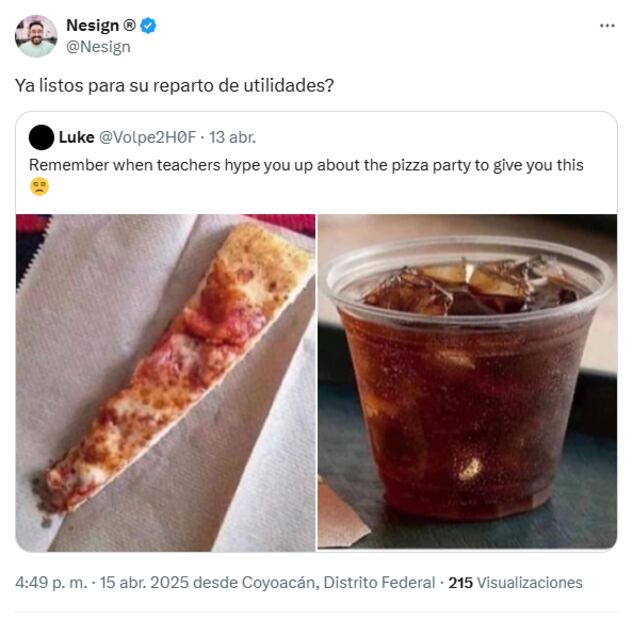
Task: Go to the @Volpe2H0F handle
Action: tap(149, 137)
